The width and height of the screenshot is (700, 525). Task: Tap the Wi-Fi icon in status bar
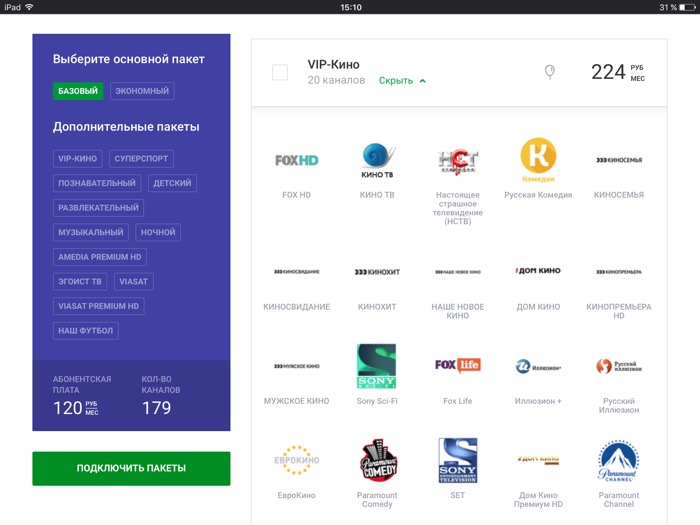point(29,7)
